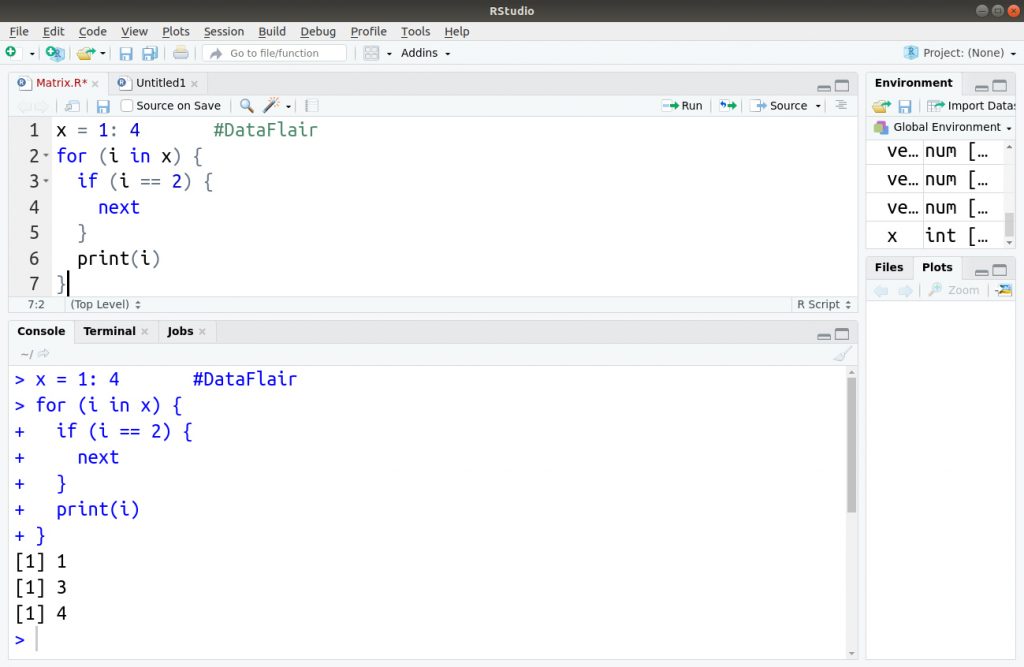Open the File menu
This screenshot has height=667, width=1024.
pyautogui.click(x=19, y=31)
